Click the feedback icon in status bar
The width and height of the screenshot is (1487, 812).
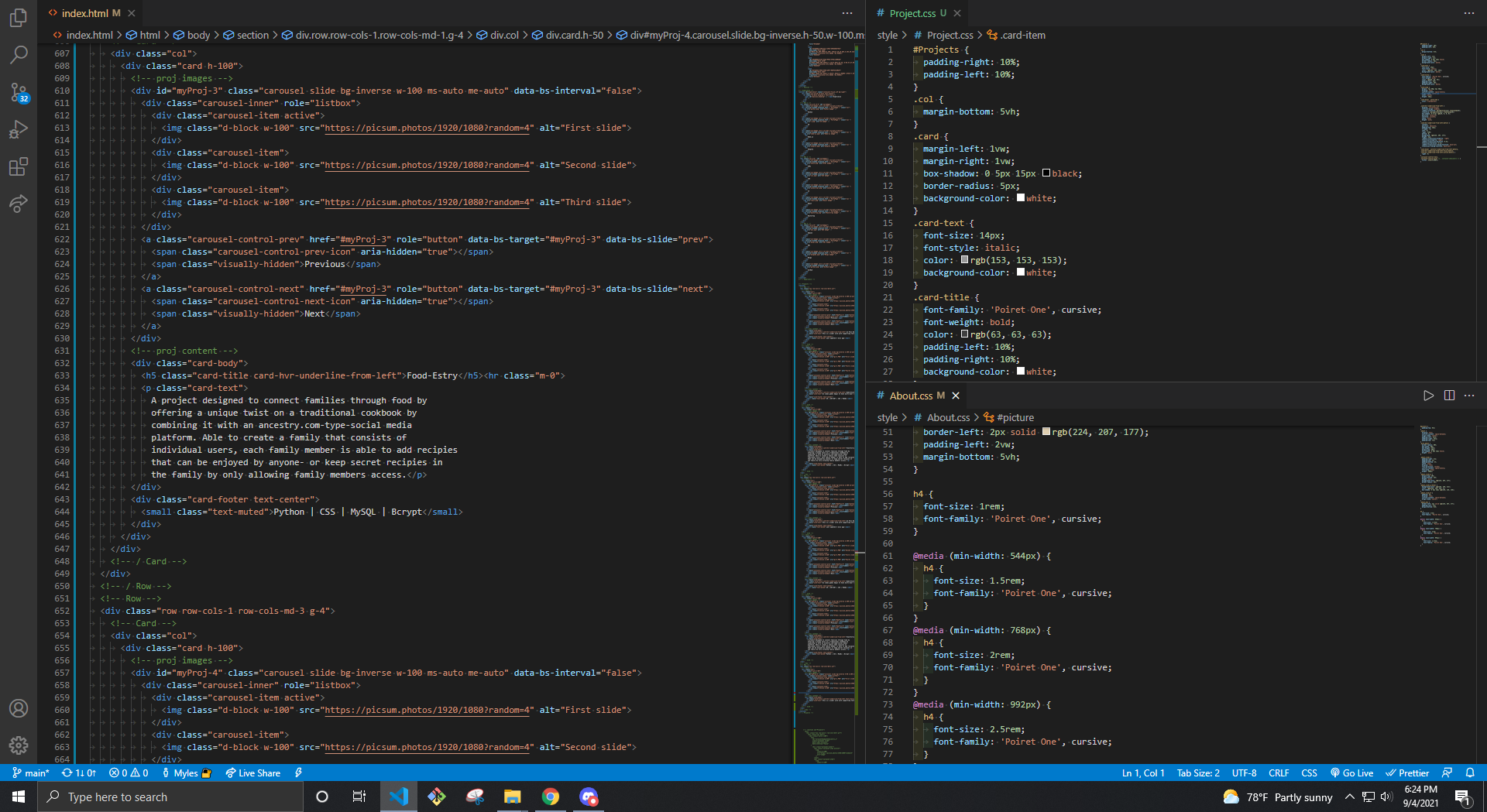[x=1447, y=773]
